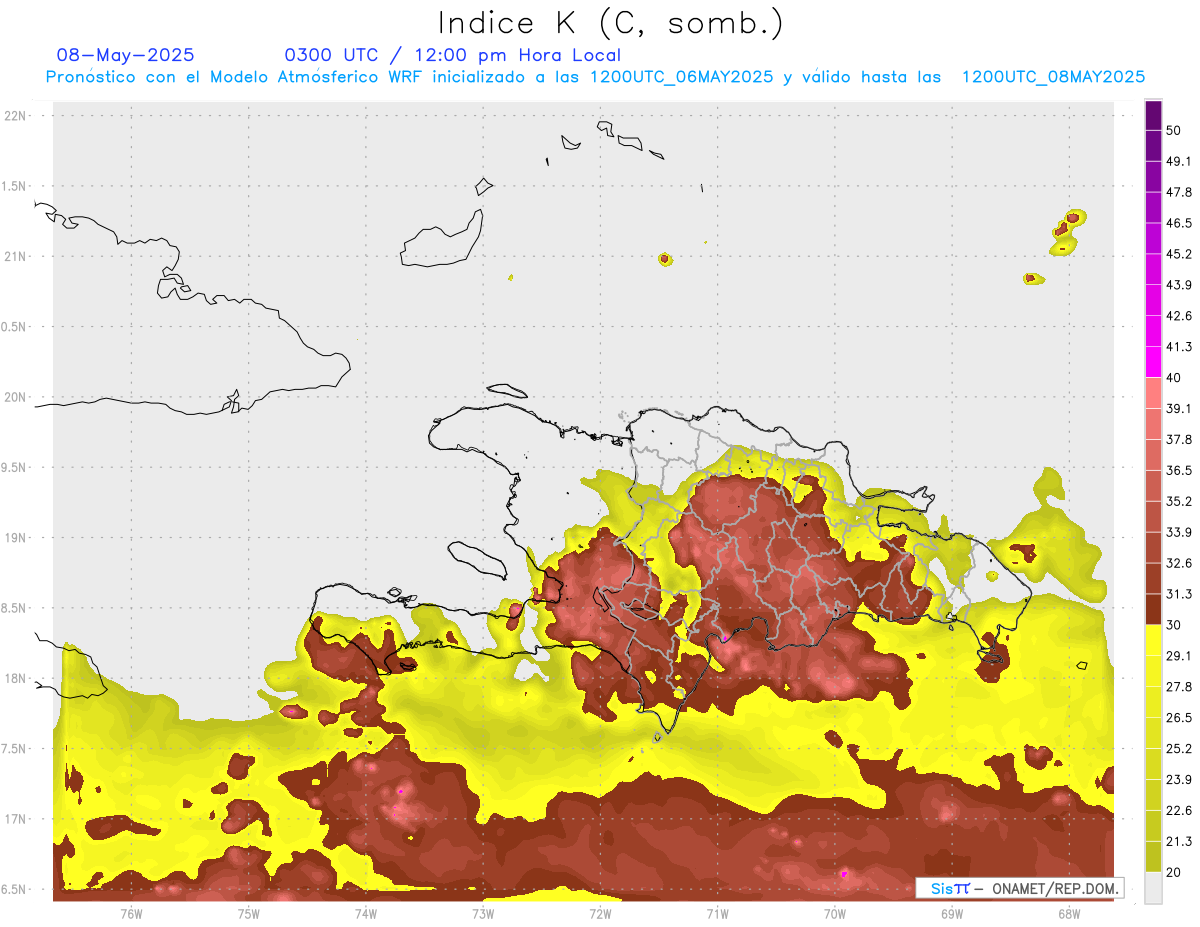Click the "36.5" value on the color scale
Screen dimensions: 1200x927
point(1179,470)
